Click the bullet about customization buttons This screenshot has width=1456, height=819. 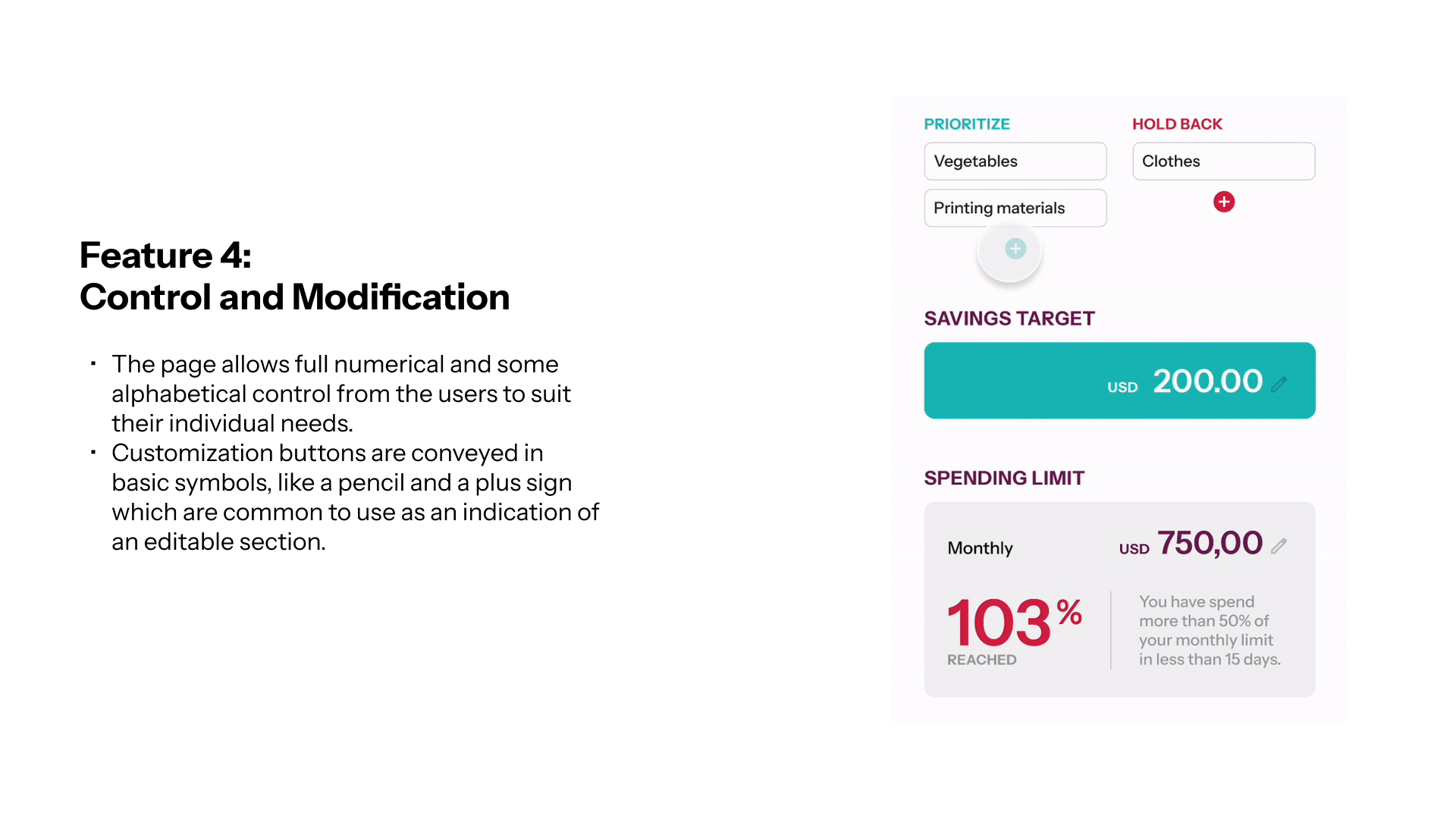click(355, 497)
